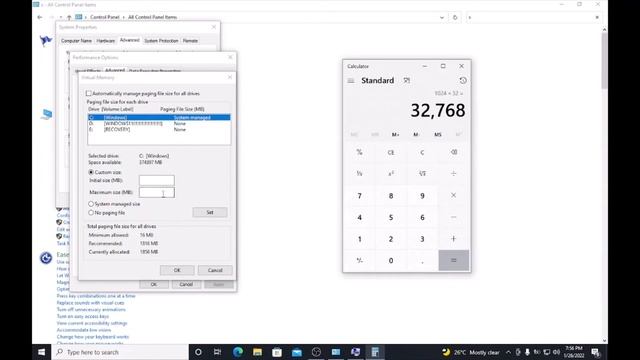
Task: Open Computer Name tab in System Properties
Action: coord(76,41)
